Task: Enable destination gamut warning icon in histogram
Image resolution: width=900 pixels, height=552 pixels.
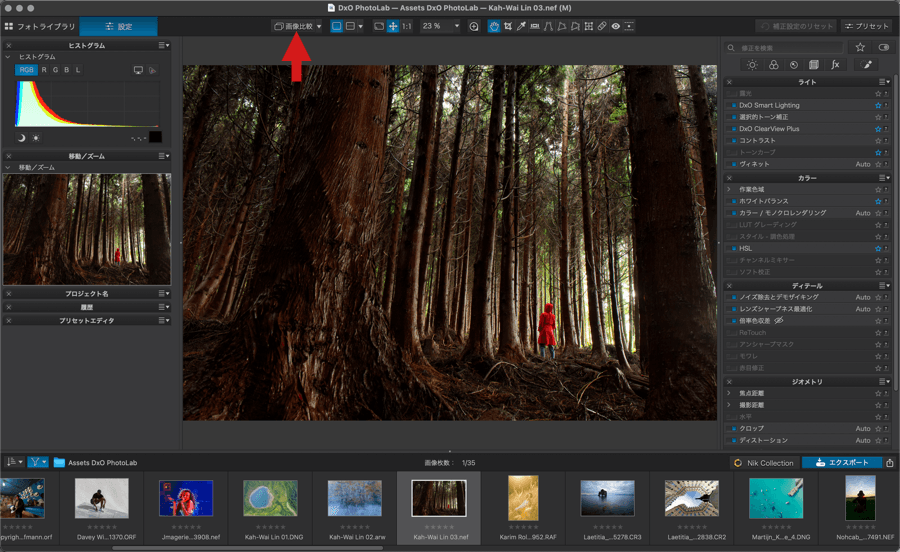Action: click(x=152, y=70)
